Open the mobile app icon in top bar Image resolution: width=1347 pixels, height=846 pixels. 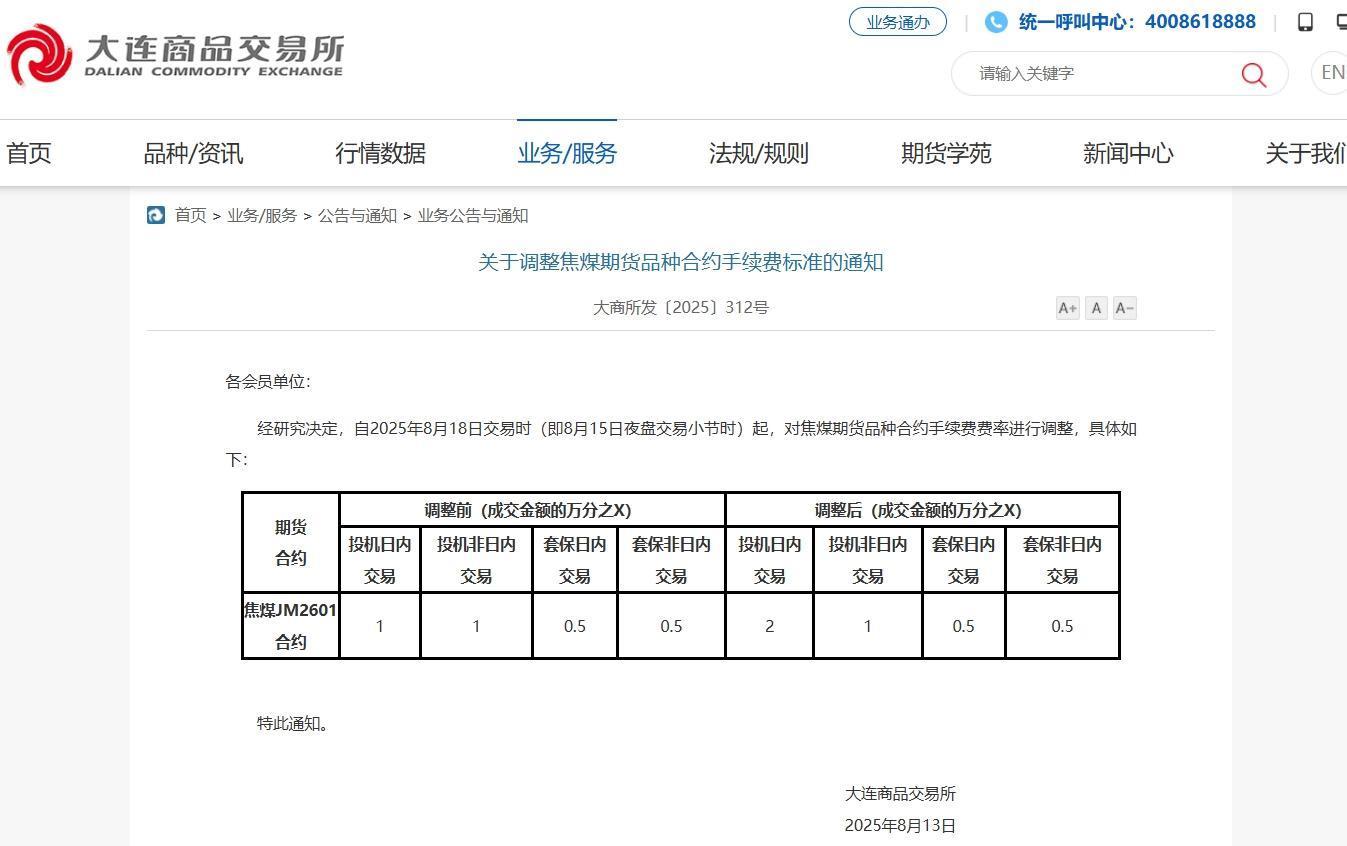click(1303, 21)
